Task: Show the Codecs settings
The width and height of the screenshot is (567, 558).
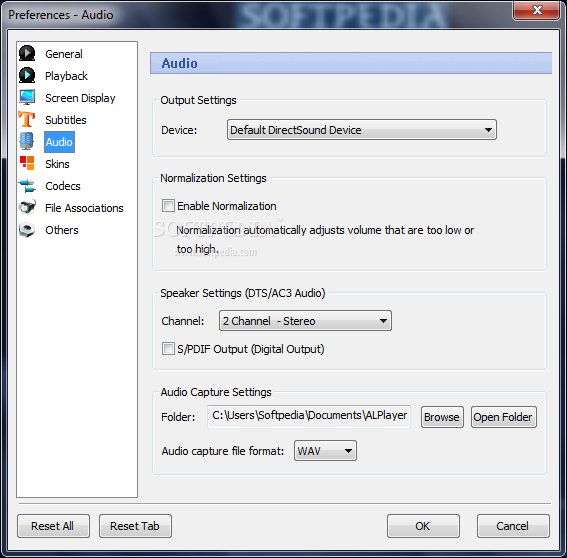Action: pos(63,186)
